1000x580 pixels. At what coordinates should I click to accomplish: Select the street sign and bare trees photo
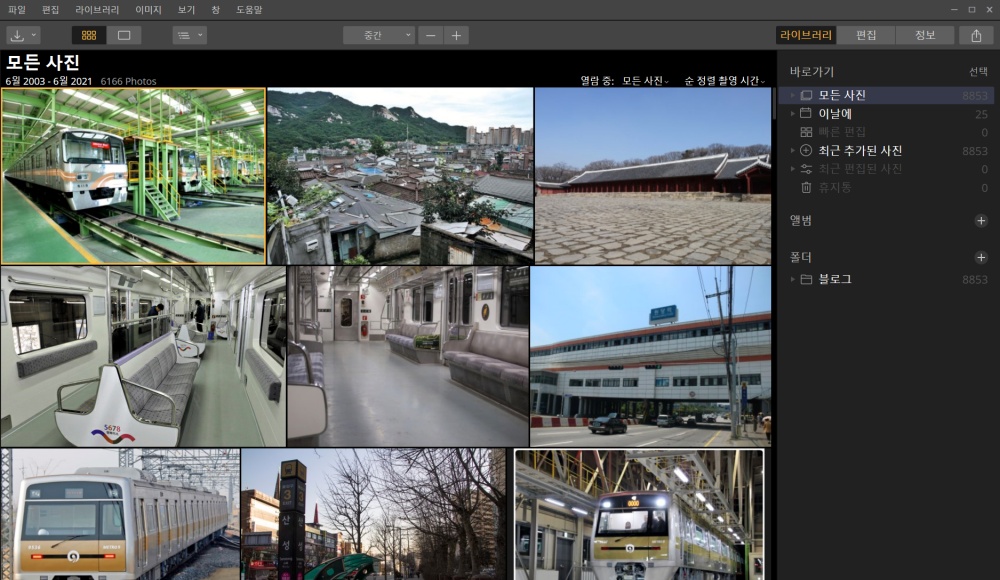[373, 514]
